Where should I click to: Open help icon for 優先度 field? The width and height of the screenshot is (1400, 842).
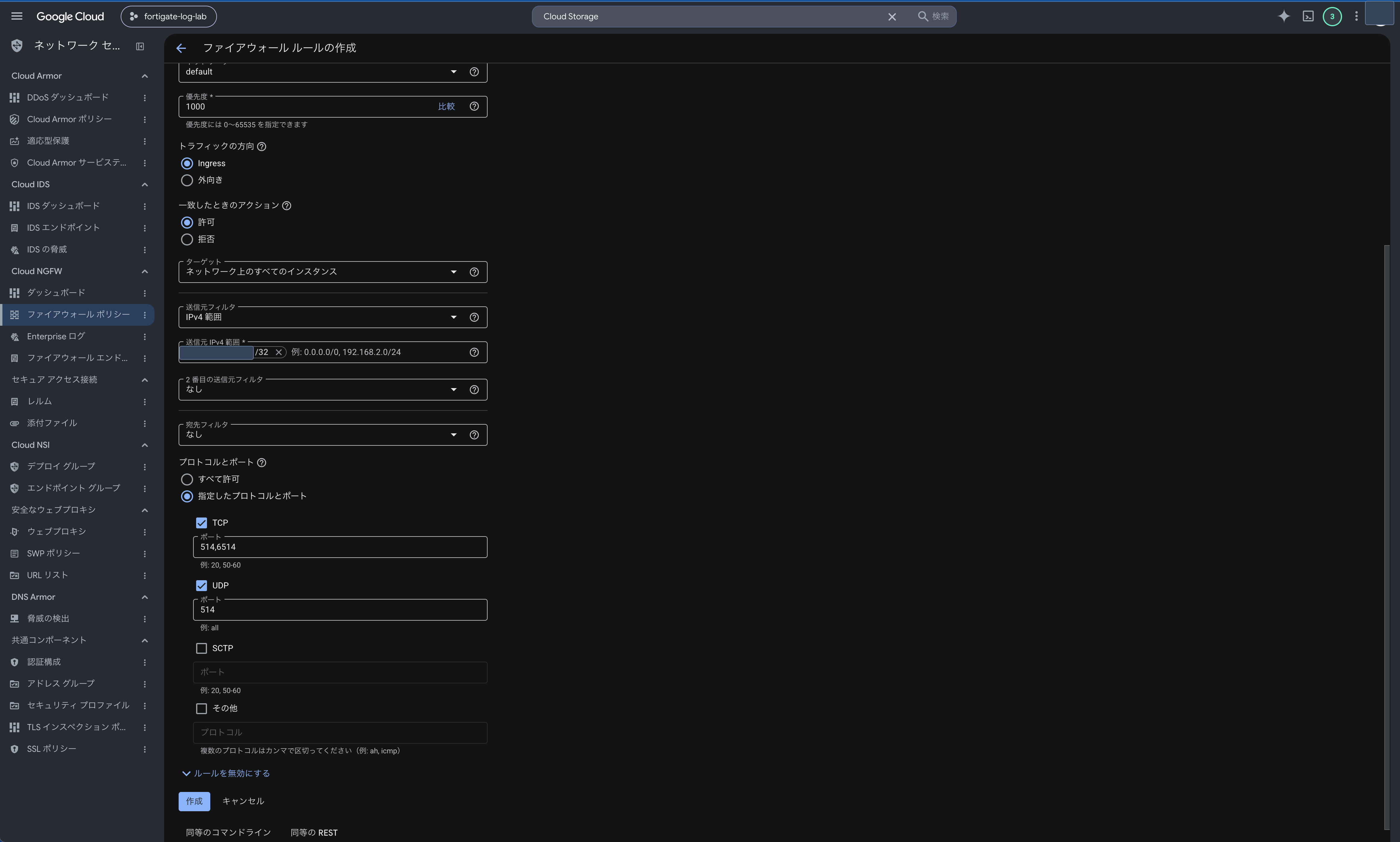point(474,107)
